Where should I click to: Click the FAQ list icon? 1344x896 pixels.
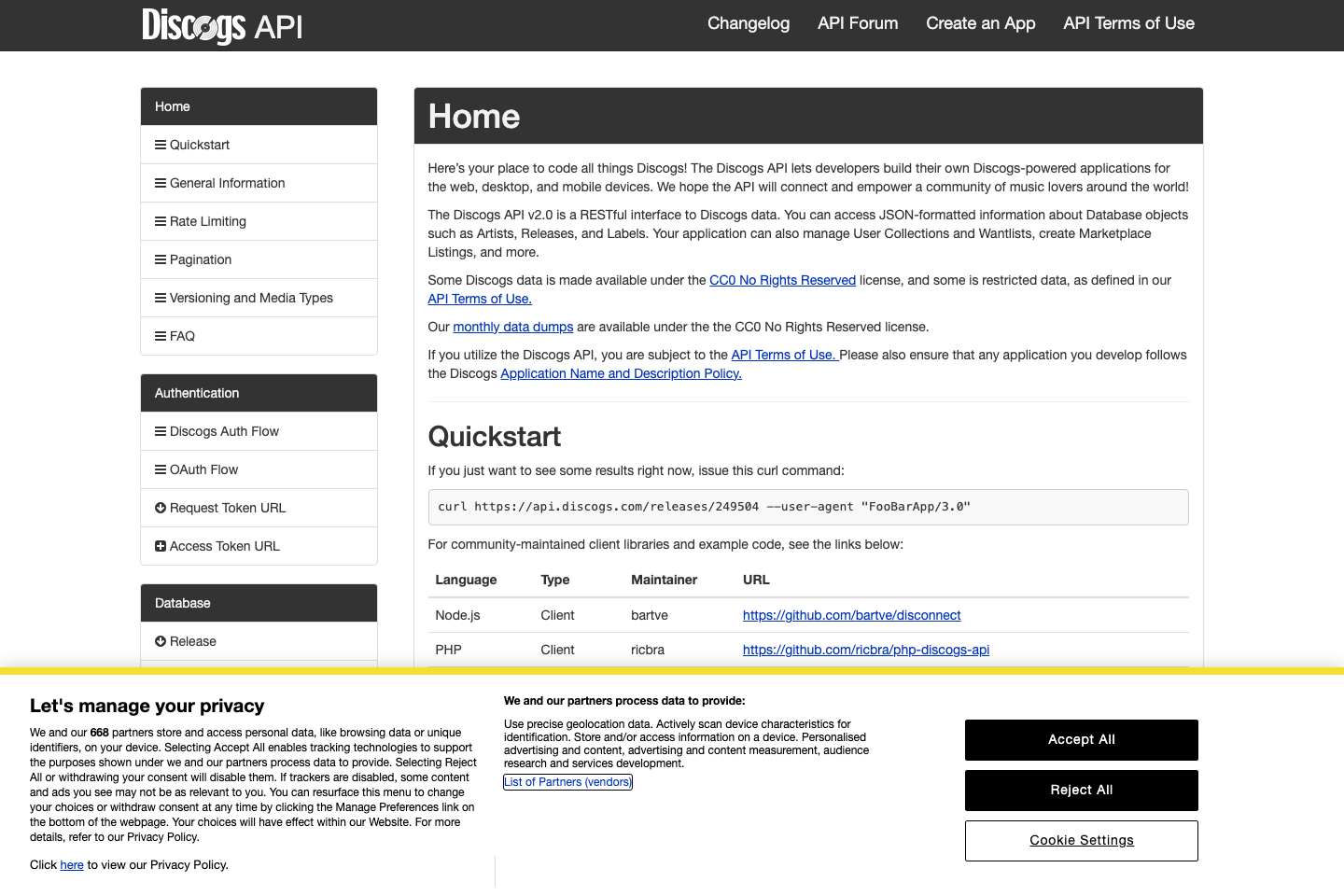click(160, 335)
